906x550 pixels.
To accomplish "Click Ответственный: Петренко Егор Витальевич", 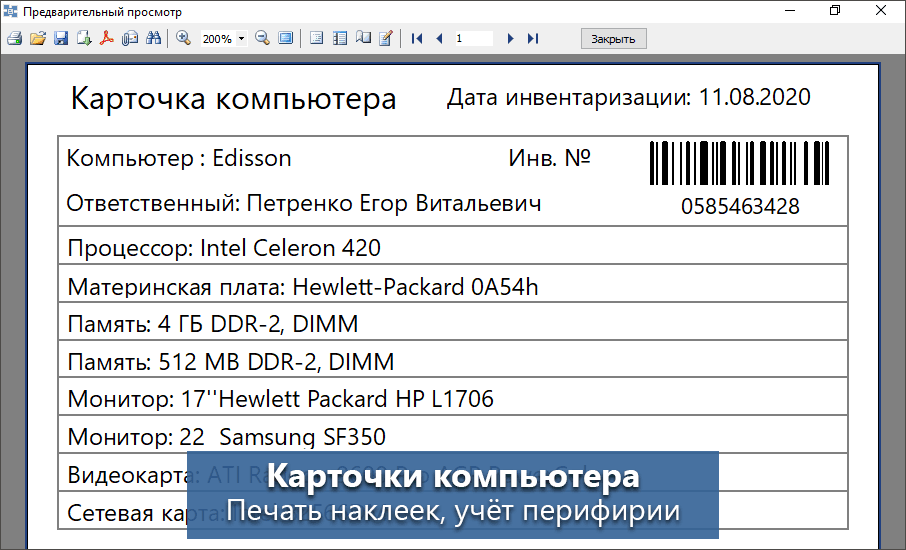I will click(304, 203).
